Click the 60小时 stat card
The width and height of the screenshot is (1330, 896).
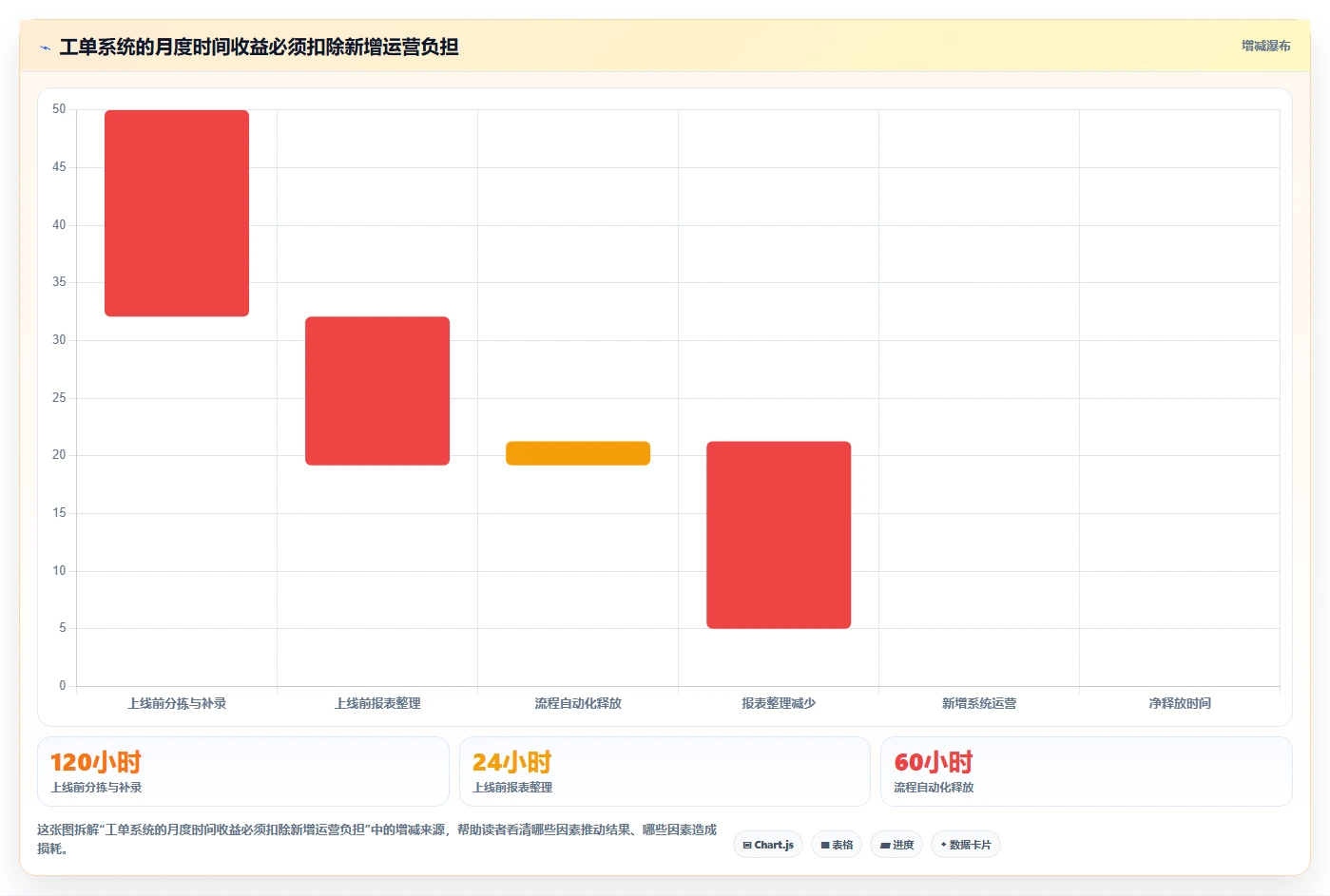[x=1087, y=772]
